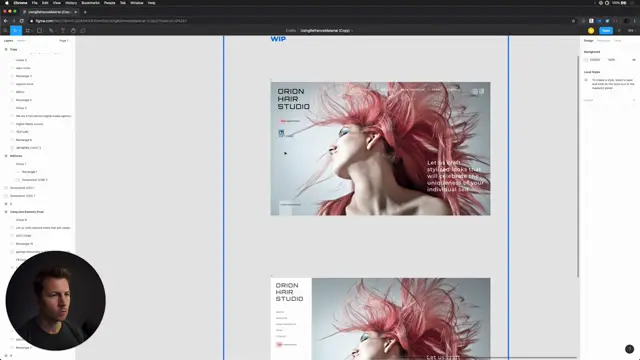This screenshot has width=640, height=360.
Task: Collapse the Using Core Element_Final frame
Action: click(6, 212)
